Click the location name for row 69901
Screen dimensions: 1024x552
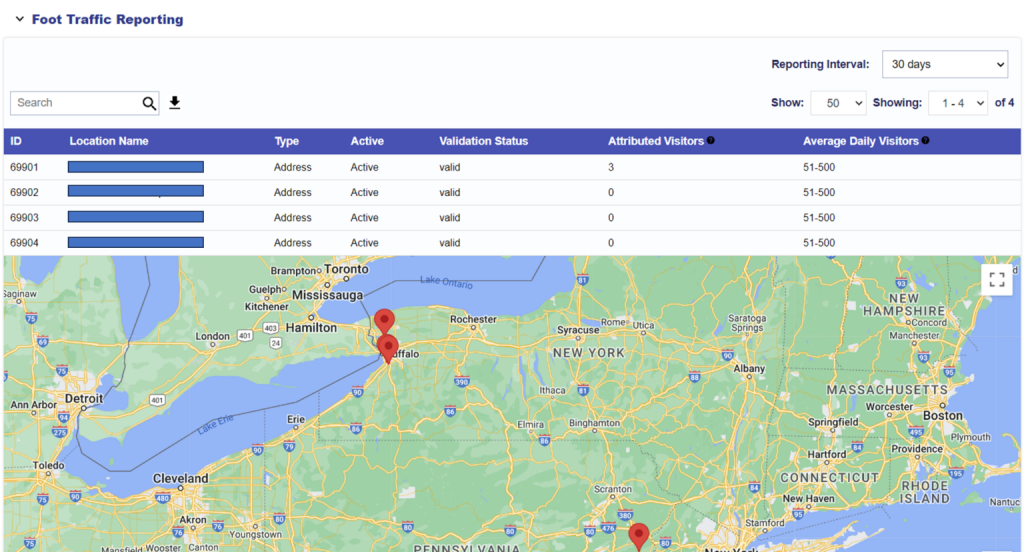136,167
